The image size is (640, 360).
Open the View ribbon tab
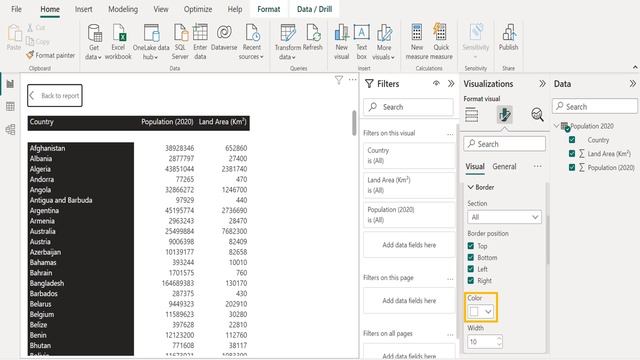[160, 9]
